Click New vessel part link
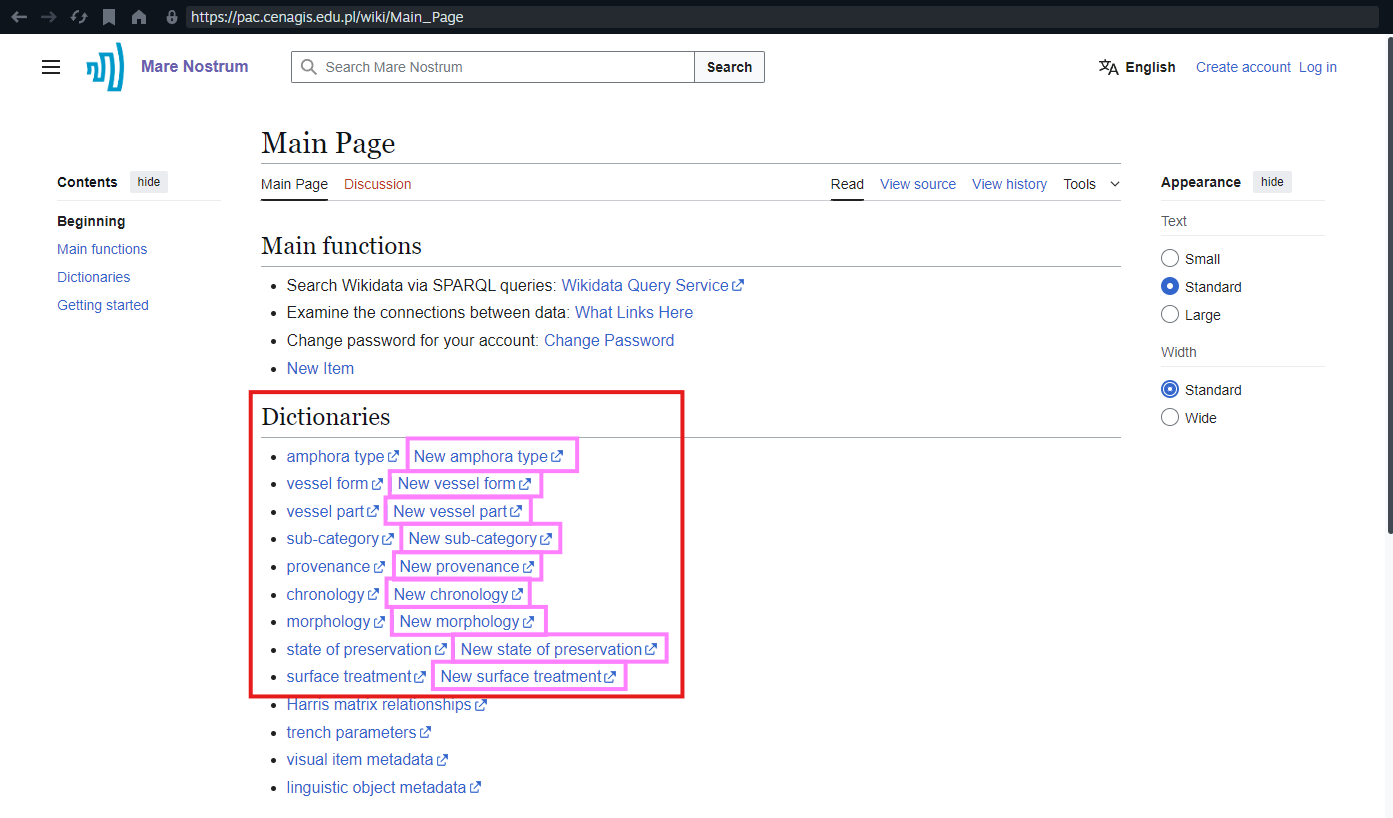 coord(457,511)
